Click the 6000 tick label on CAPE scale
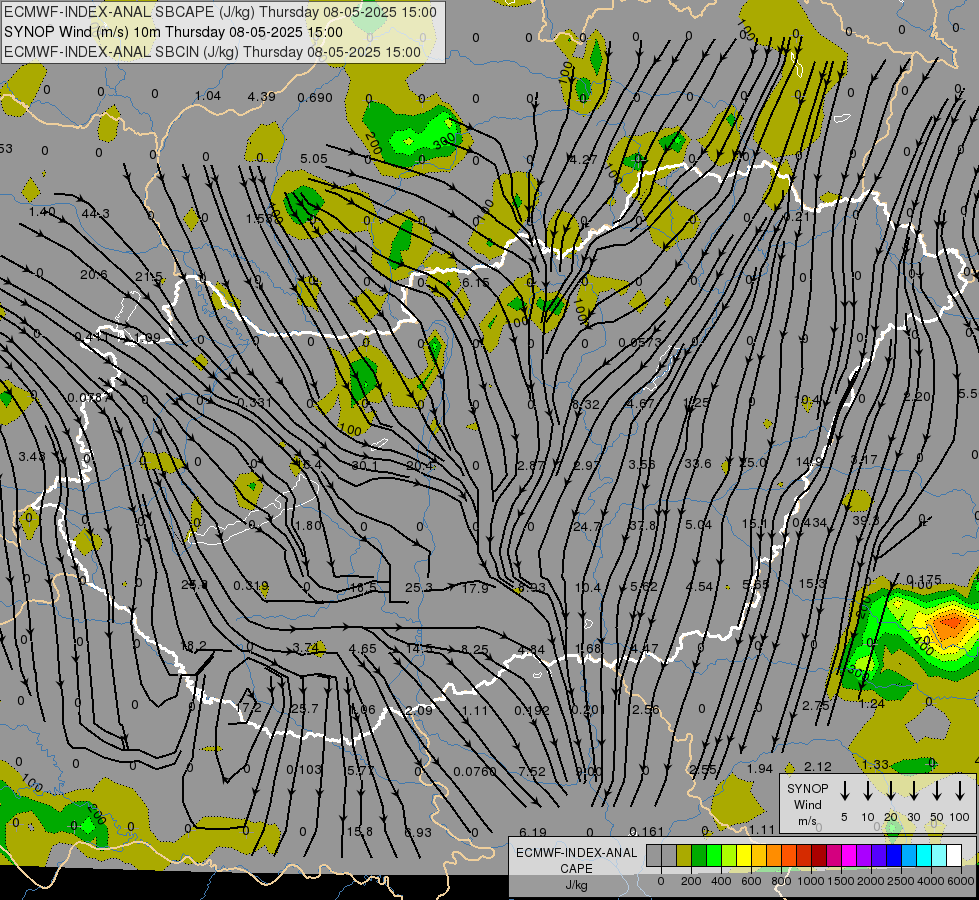Image resolution: width=979 pixels, height=900 pixels. [961, 881]
